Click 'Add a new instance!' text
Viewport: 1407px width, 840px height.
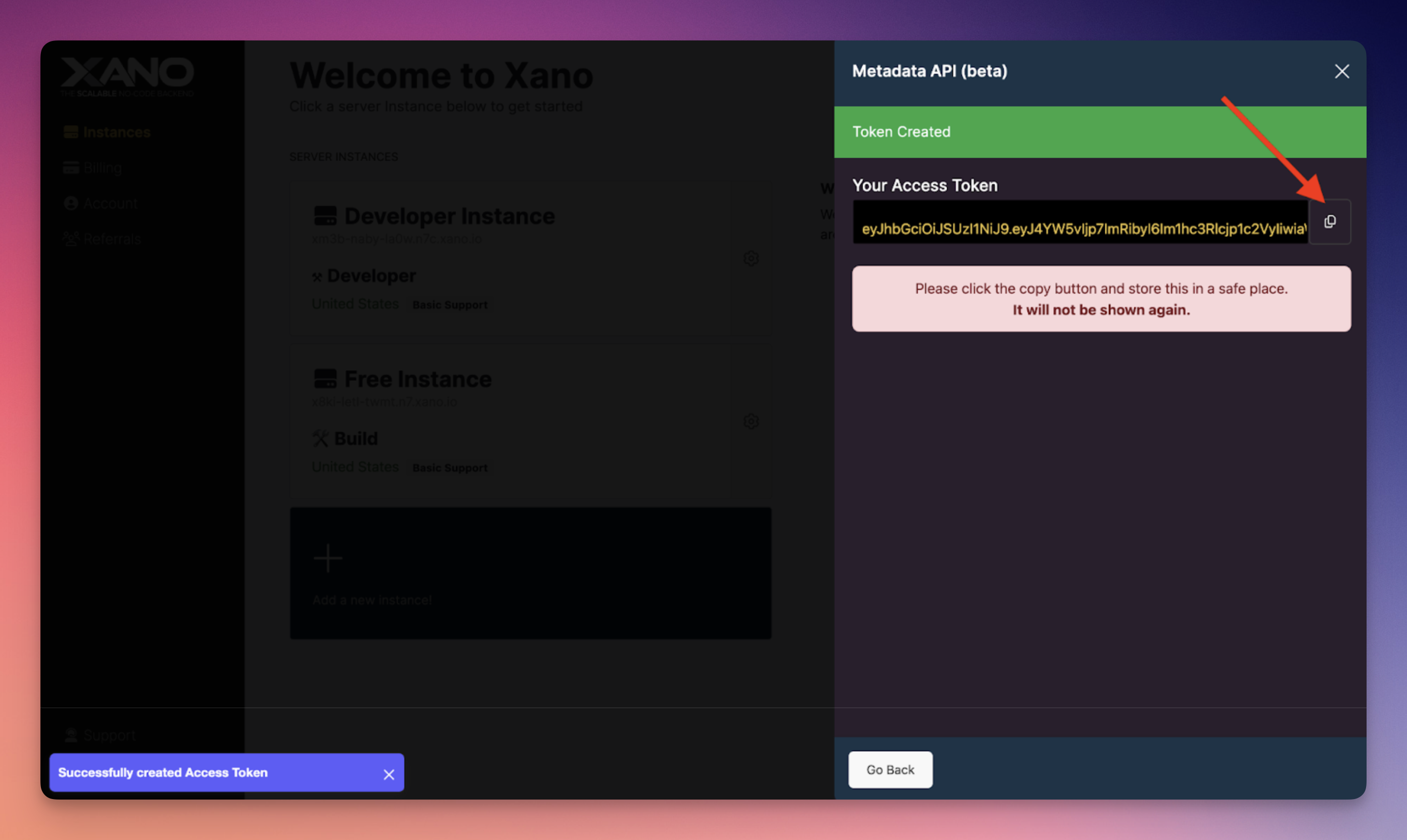pyautogui.click(x=372, y=600)
